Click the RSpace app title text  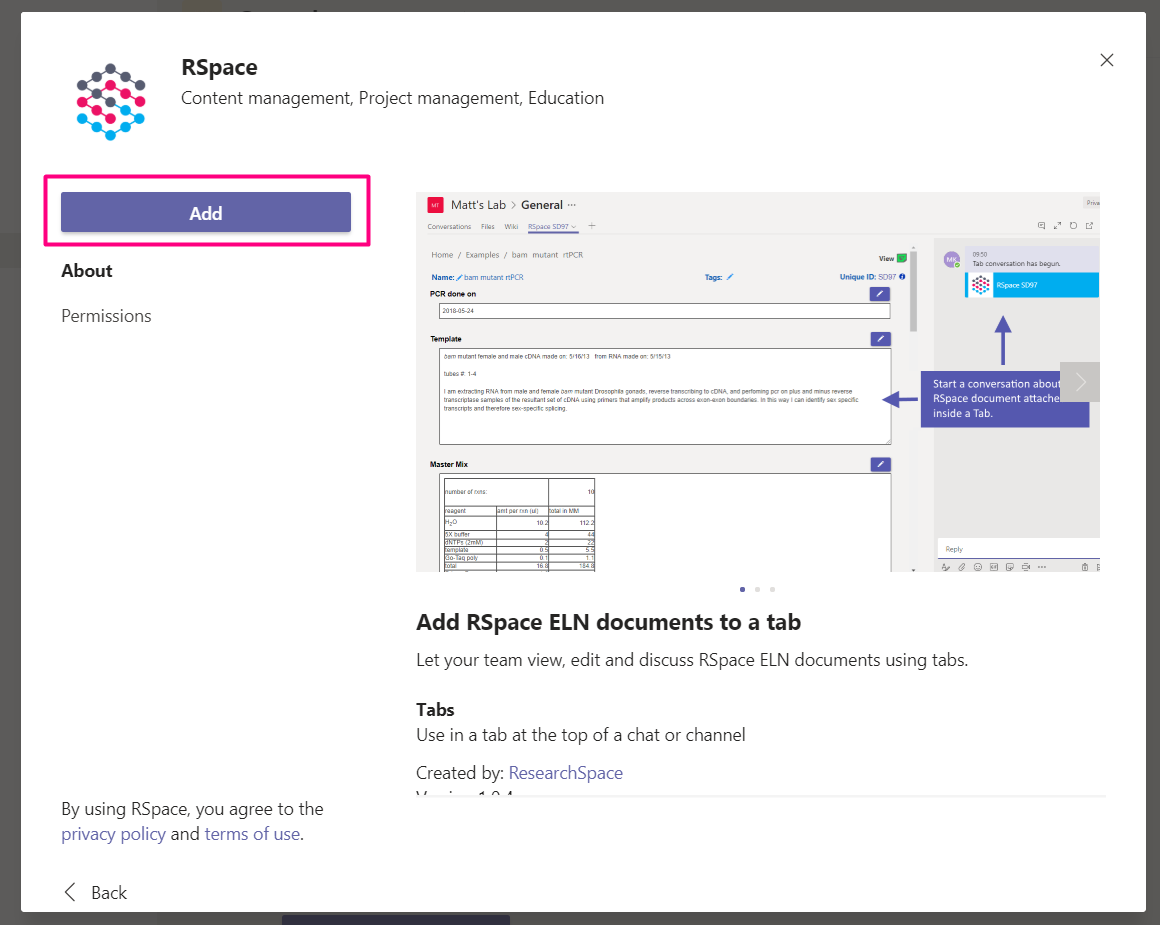point(219,67)
